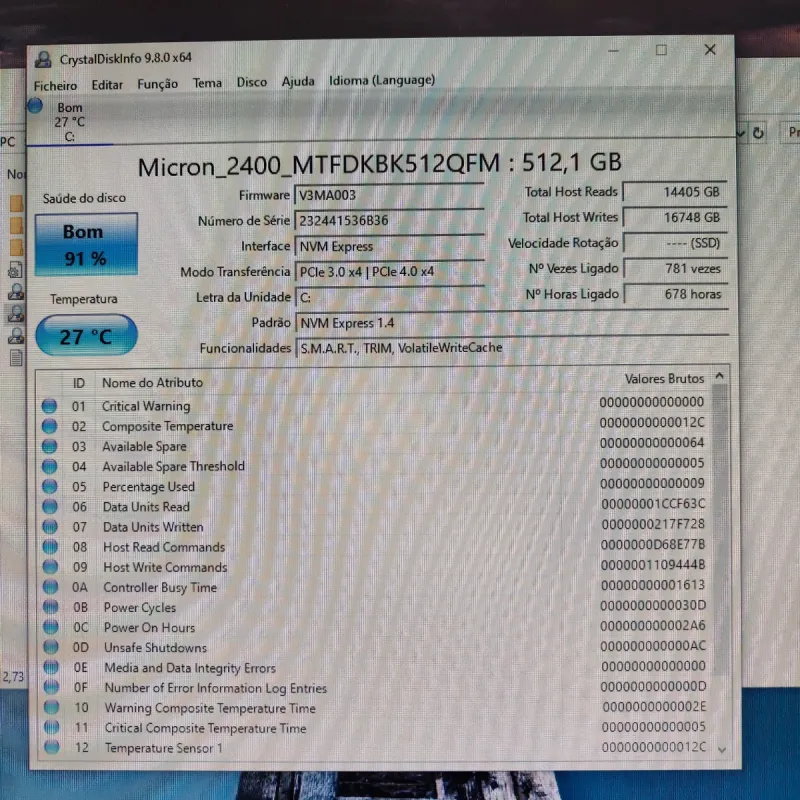800x800 pixels.
Task: Maximize the CrystalDiskInfo window
Action: (661, 50)
